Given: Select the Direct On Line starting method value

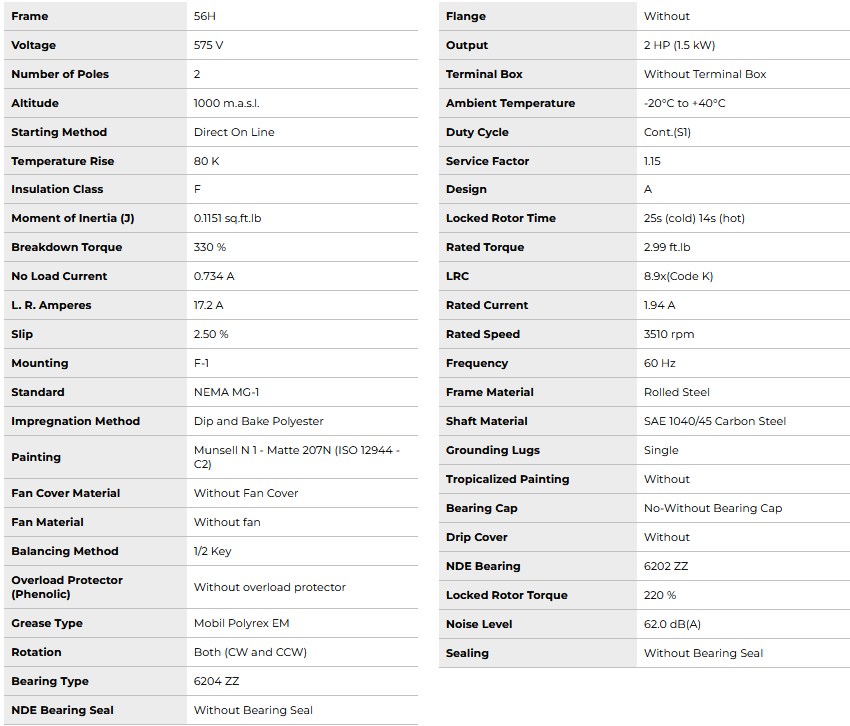Looking at the screenshot, I should point(234,132).
